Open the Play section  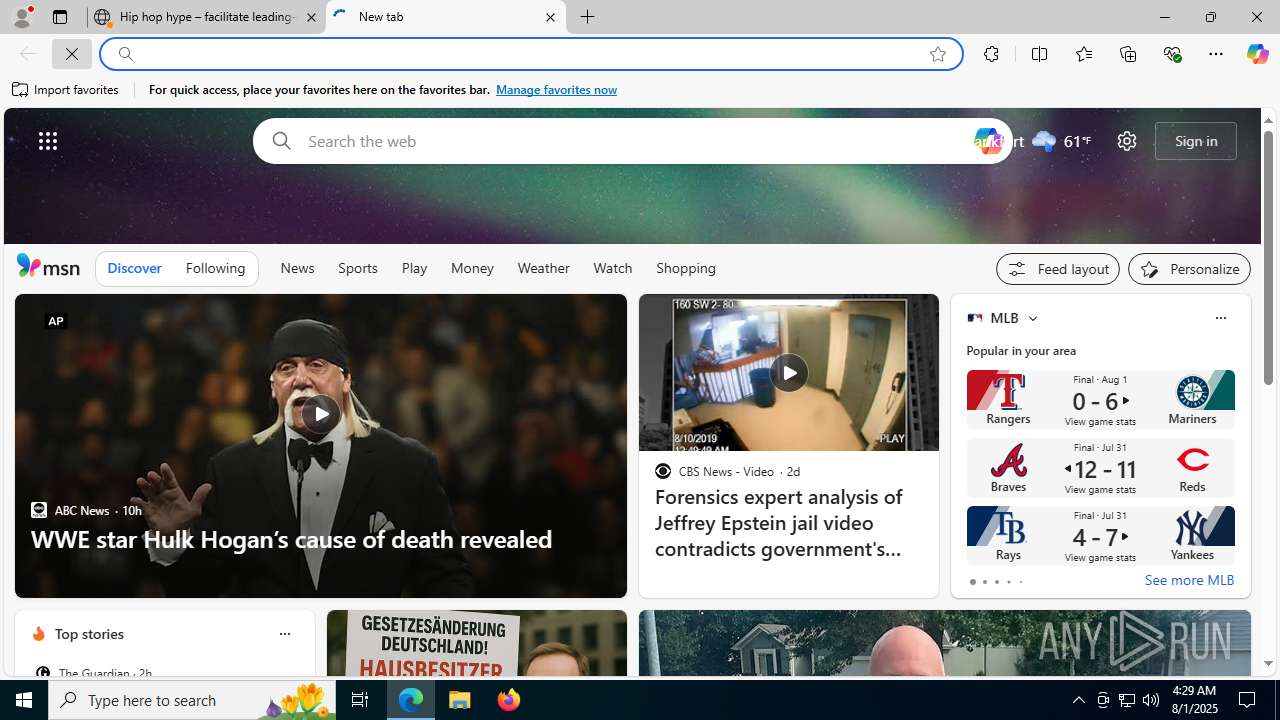pyautogui.click(x=414, y=268)
